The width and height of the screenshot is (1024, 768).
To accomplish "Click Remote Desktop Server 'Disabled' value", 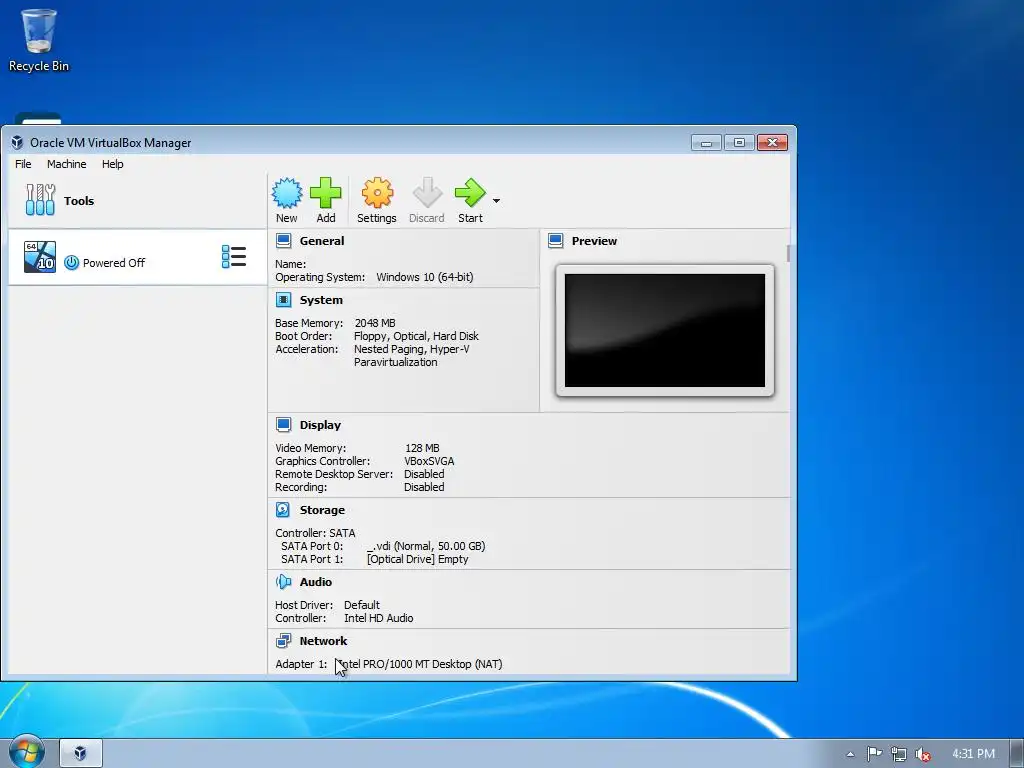I will [424, 474].
